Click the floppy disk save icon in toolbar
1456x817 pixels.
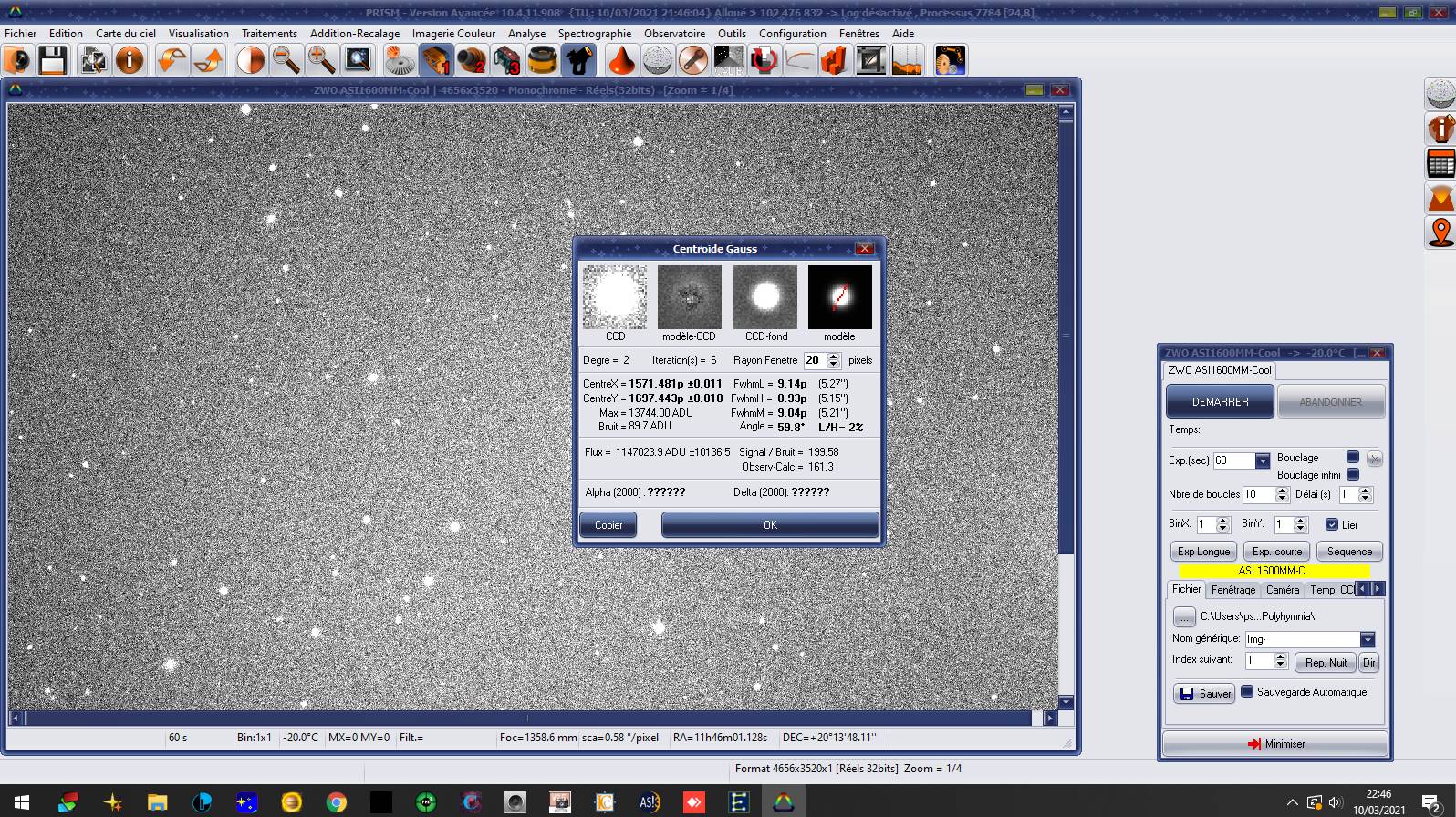point(53,60)
